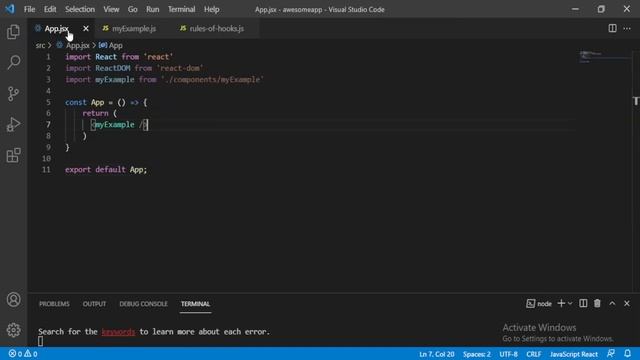Open the Selection menu
The width and height of the screenshot is (640, 360).
pos(80,9)
